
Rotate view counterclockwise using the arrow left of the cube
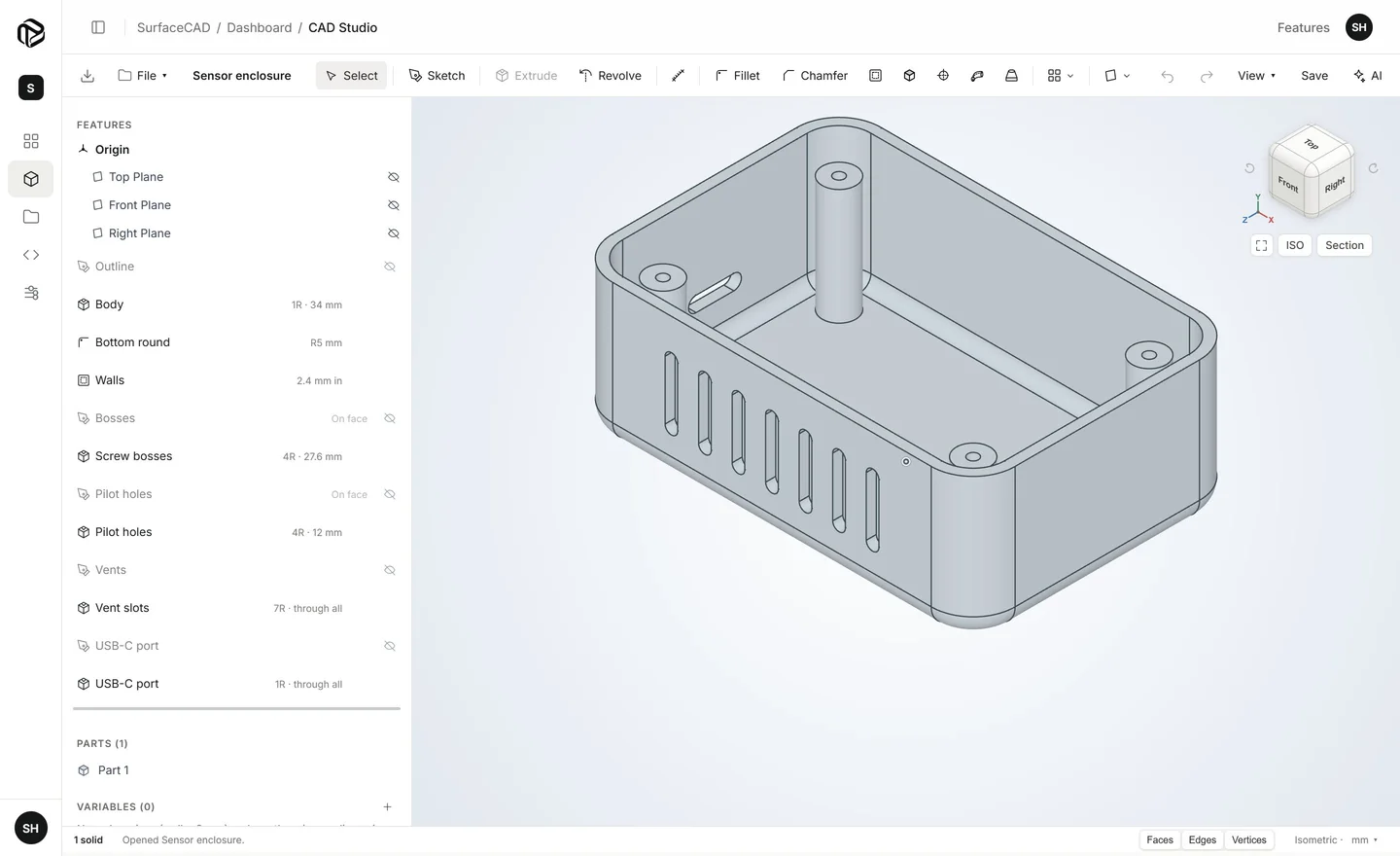pos(1250,168)
